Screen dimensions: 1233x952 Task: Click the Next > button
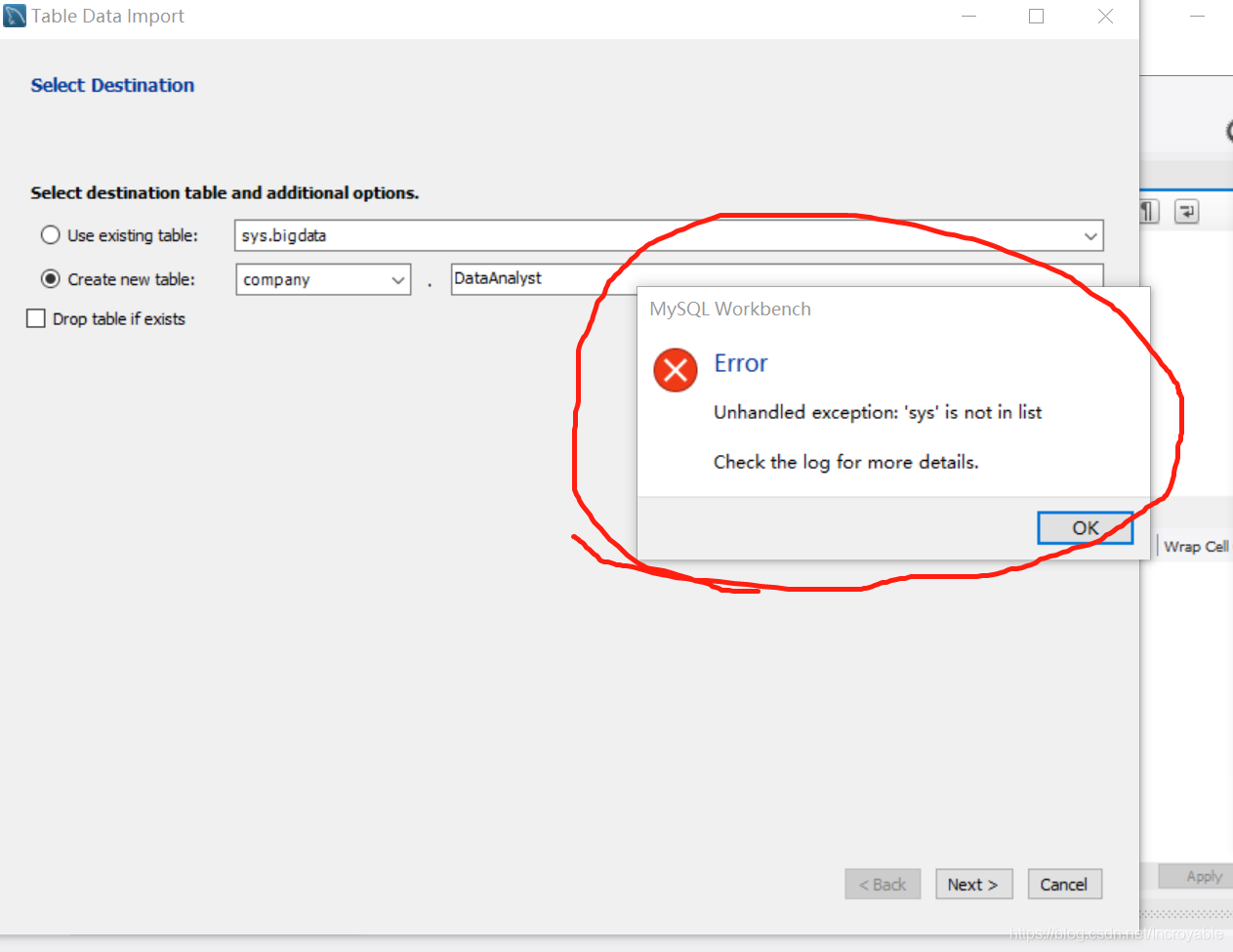(x=973, y=884)
